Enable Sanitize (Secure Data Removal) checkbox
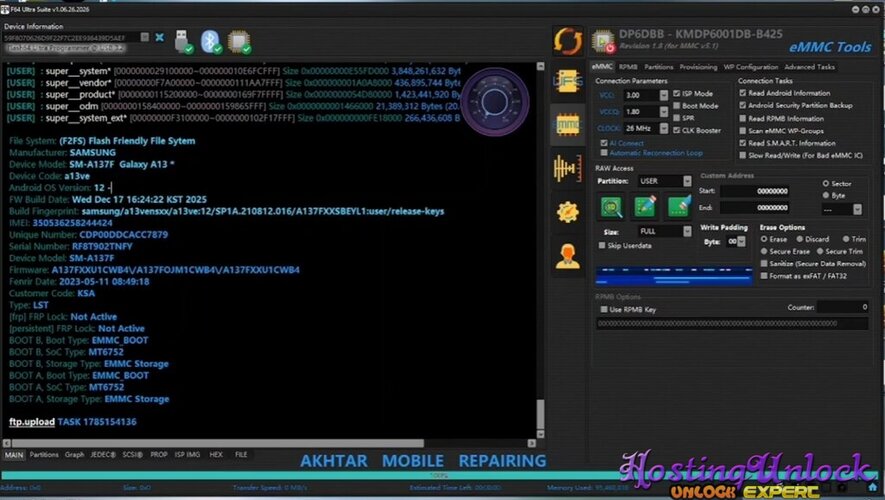The image size is (885, 500). [x=764, y=264]
